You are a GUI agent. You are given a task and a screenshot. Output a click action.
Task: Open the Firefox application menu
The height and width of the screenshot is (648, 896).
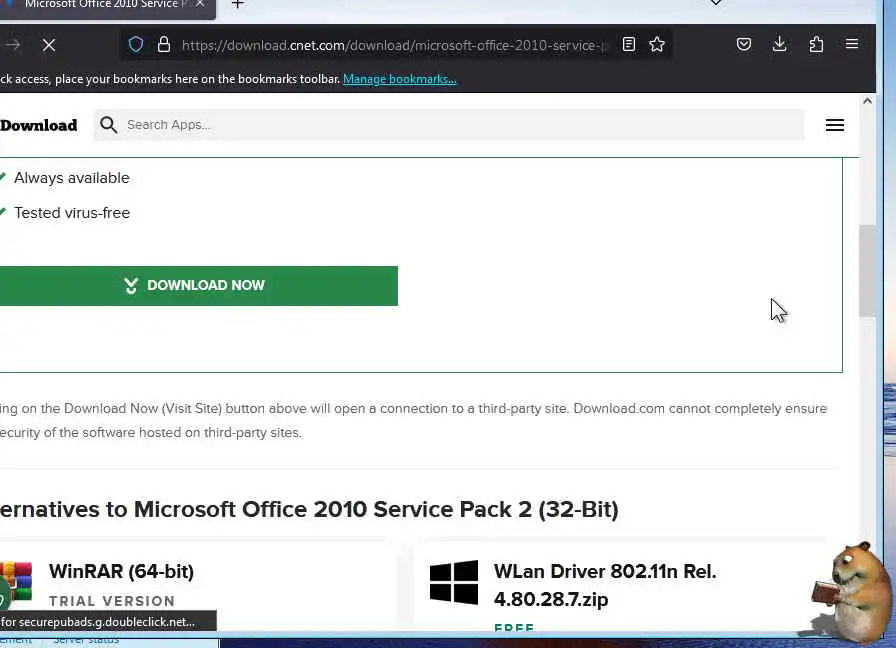click(852, 45)
